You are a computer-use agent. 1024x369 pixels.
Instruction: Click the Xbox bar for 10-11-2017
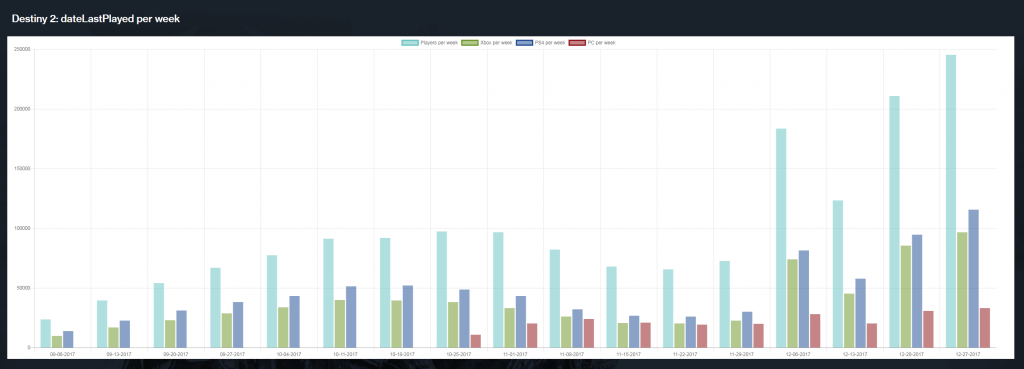[x=340, y=324]
